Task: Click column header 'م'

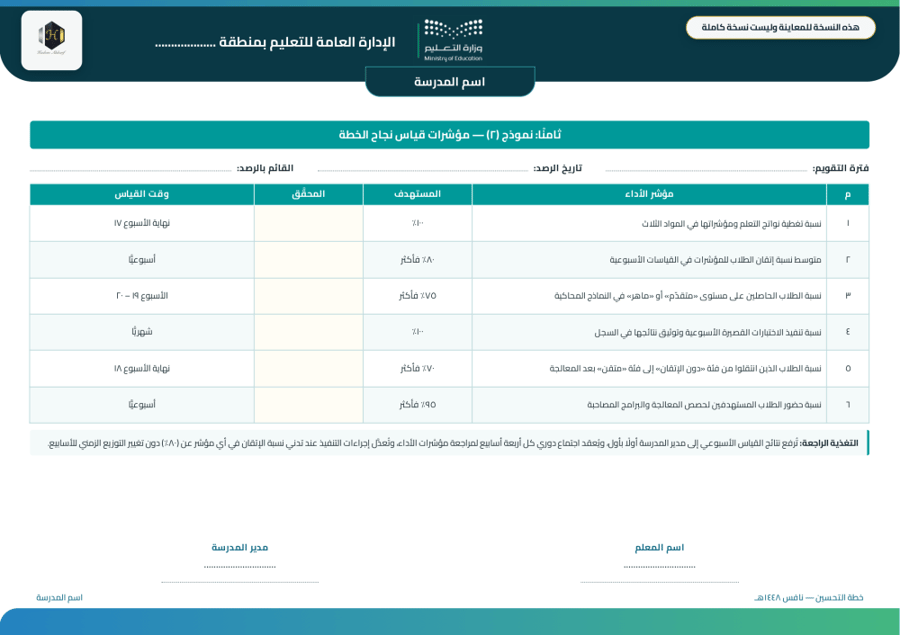Action: (848, 195)
